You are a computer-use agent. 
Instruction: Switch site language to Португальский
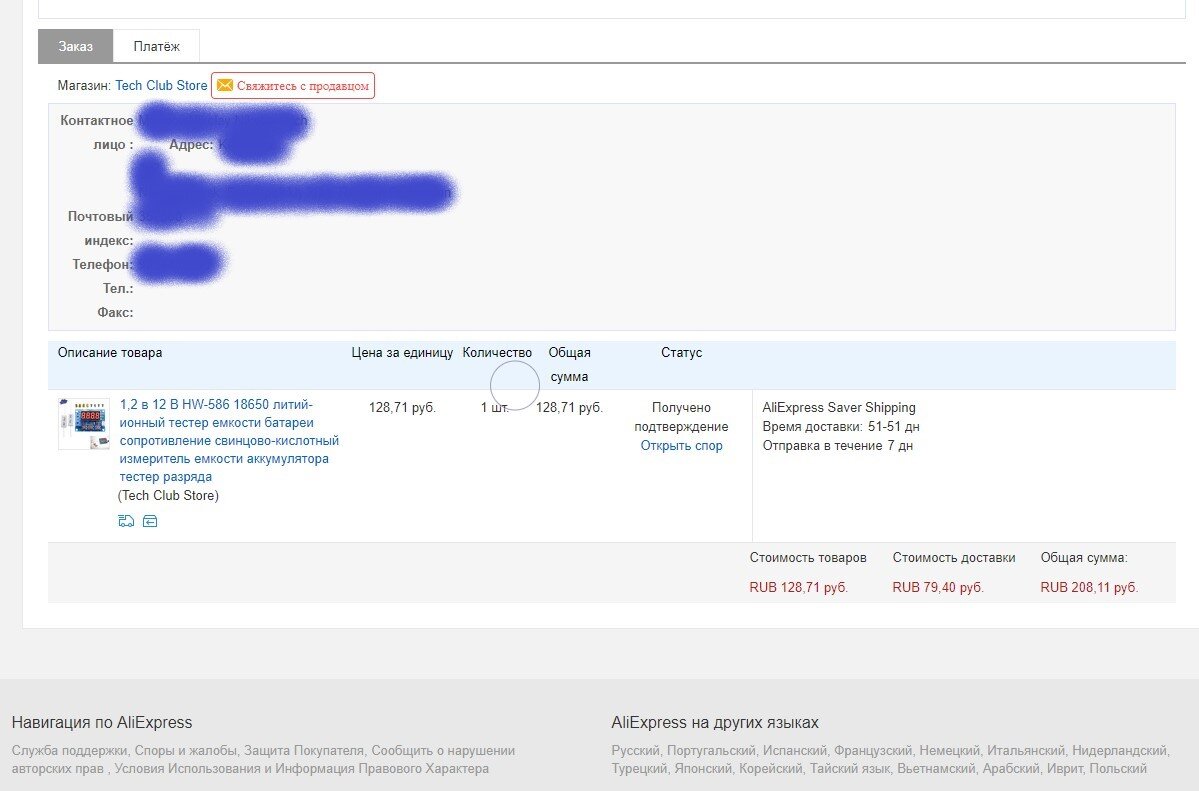pyautogui.click(x=711, y=750)
